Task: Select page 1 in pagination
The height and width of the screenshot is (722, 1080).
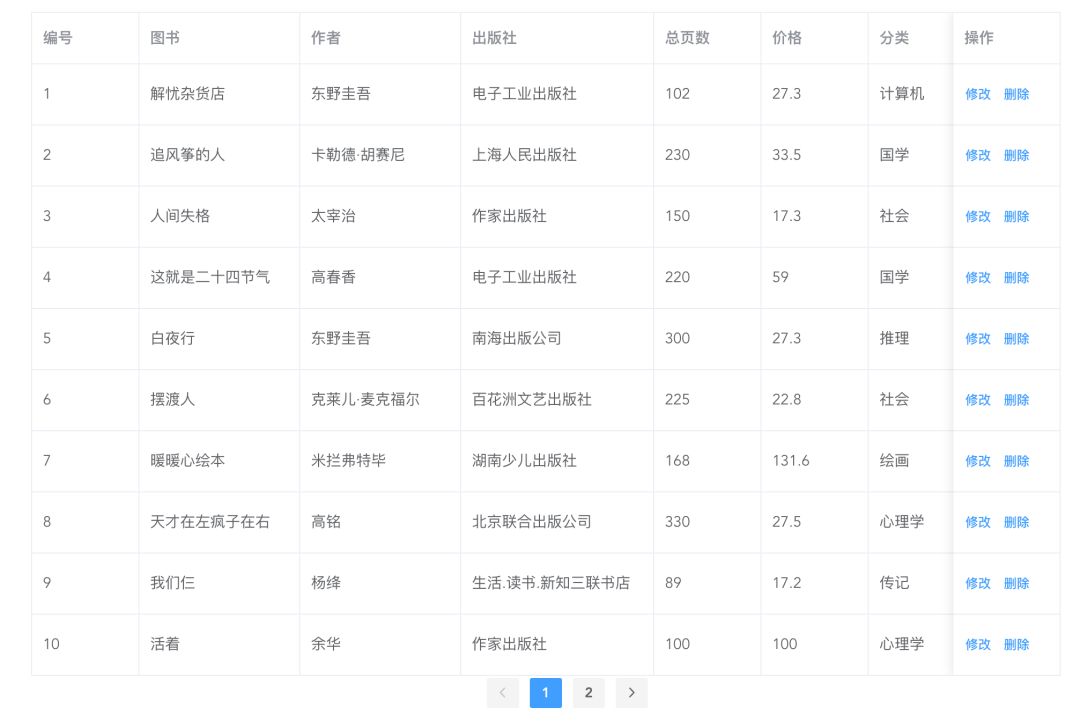Action: (x=545, y=693)
